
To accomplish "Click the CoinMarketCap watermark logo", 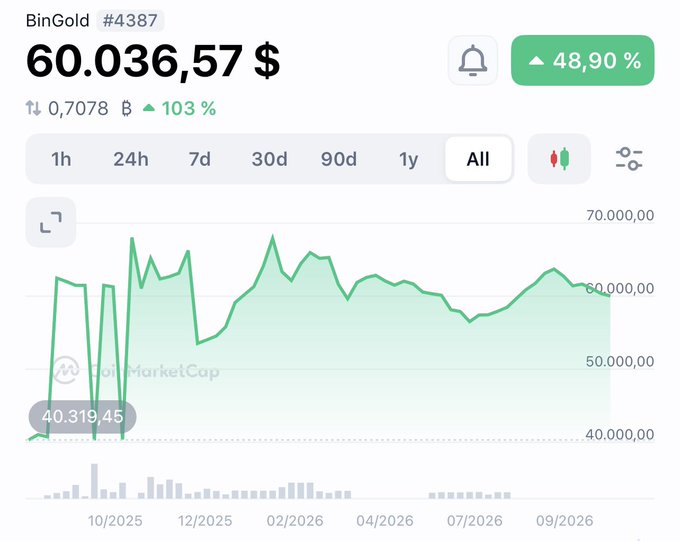I will tap(66, 370).
